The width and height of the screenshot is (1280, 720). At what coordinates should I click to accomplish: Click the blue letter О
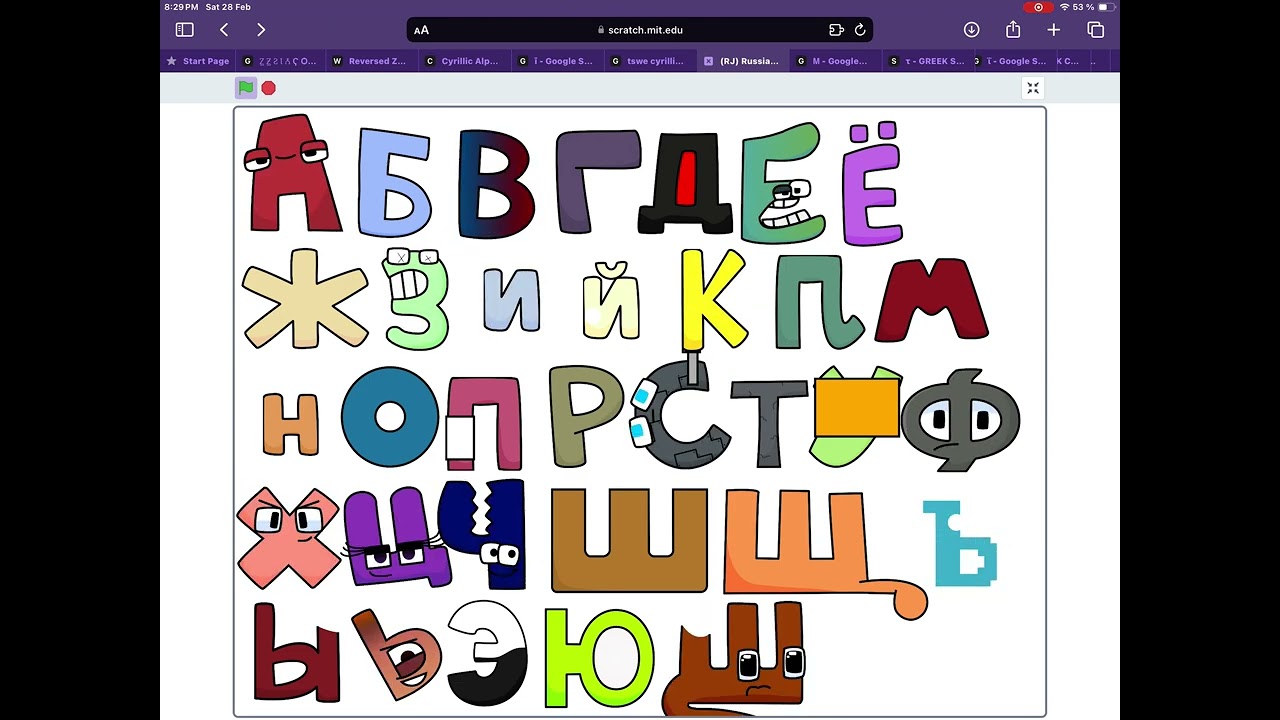[390, 417]
